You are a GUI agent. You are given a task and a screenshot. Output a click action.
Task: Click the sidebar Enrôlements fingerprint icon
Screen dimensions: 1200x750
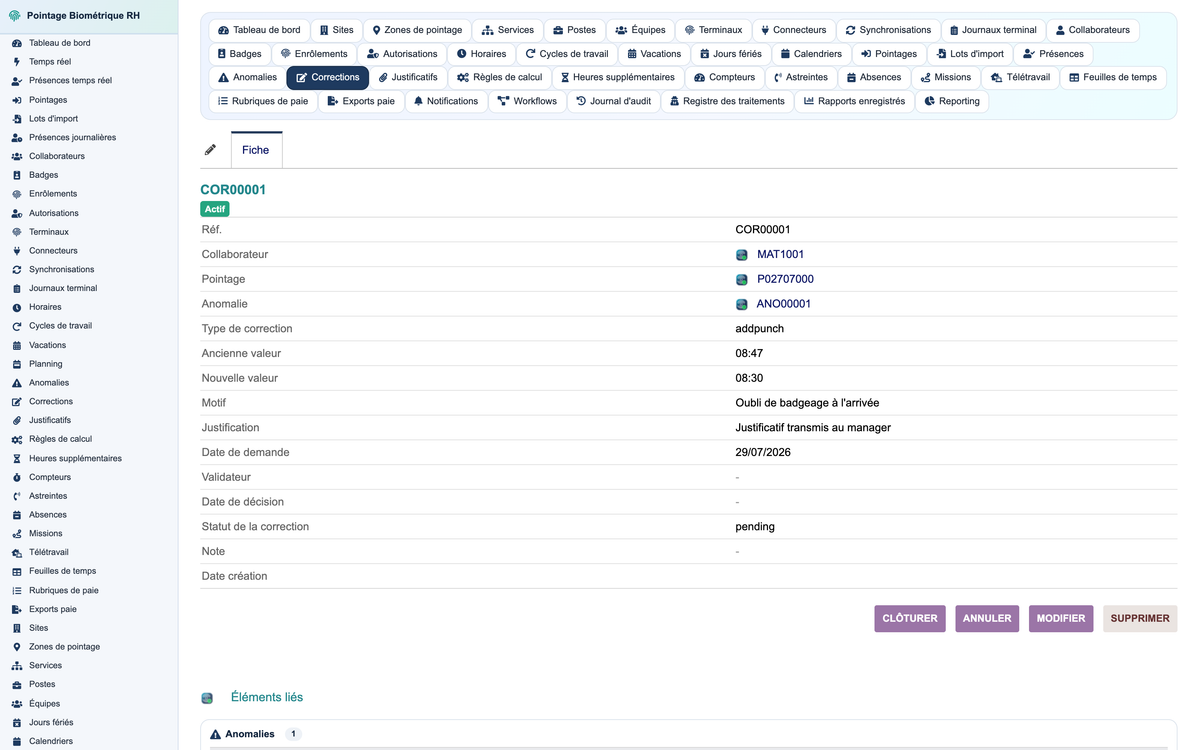point(17,194)
